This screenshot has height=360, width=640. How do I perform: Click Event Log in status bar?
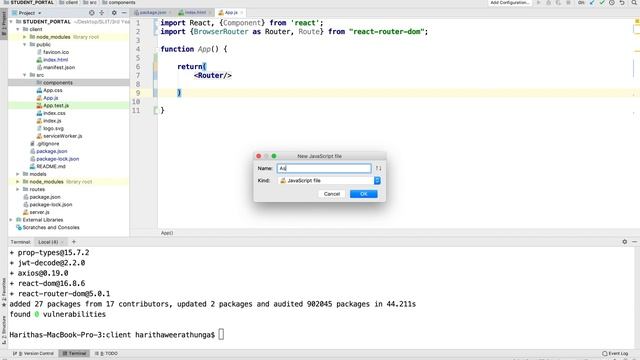point(615,353)
